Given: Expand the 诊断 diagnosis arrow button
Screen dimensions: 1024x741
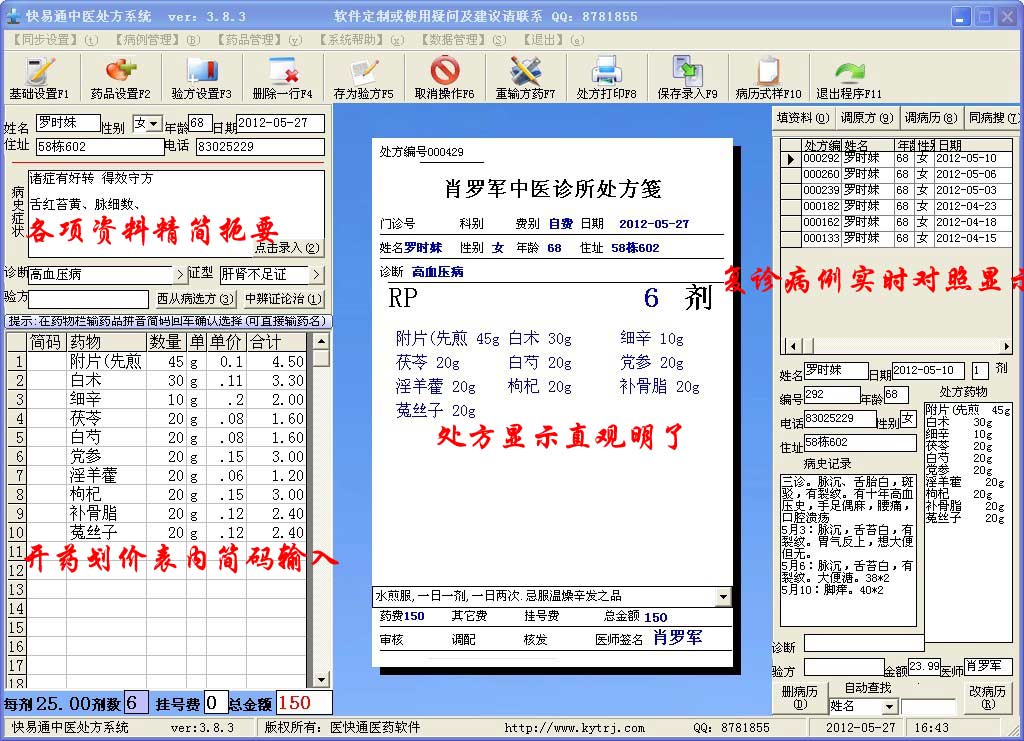Looking at the screenshot, I should 181,274.
